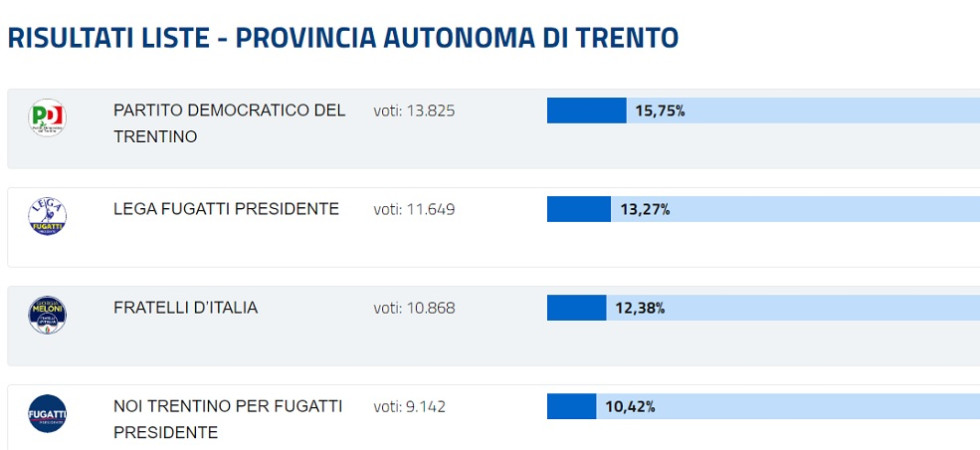Viewport: 980px width, 450px height.
Task: Click the Noi Trentino Fugatti logo
Action: click(x=47, y=413)
